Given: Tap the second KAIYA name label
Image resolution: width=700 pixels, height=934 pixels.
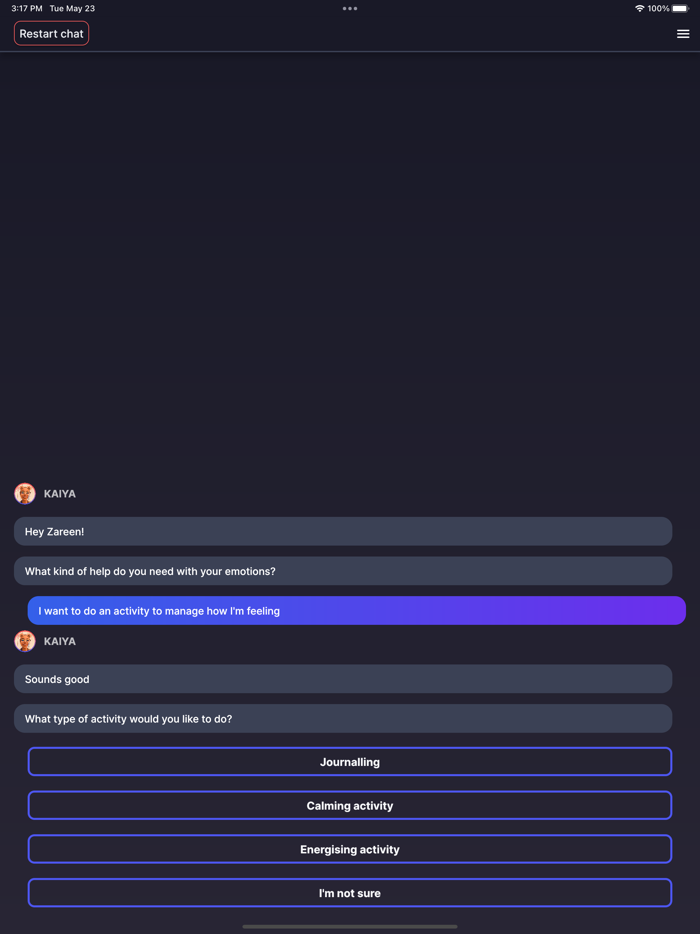Looking at the screenshot, I should tap(60, 642).
